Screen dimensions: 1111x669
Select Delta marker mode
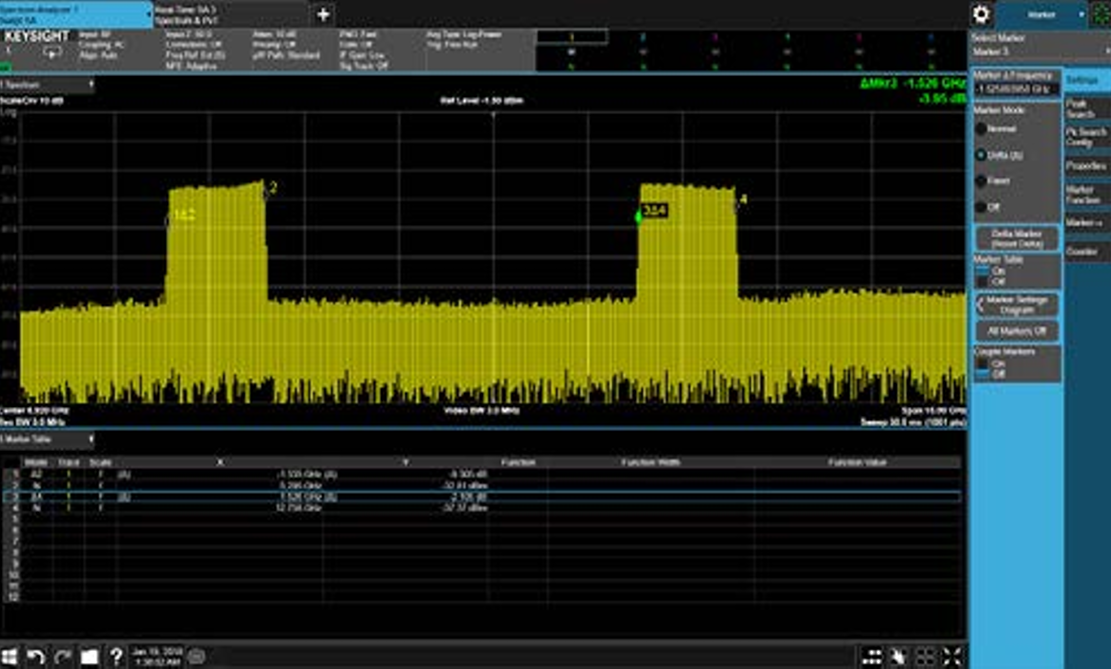[981, 154]
